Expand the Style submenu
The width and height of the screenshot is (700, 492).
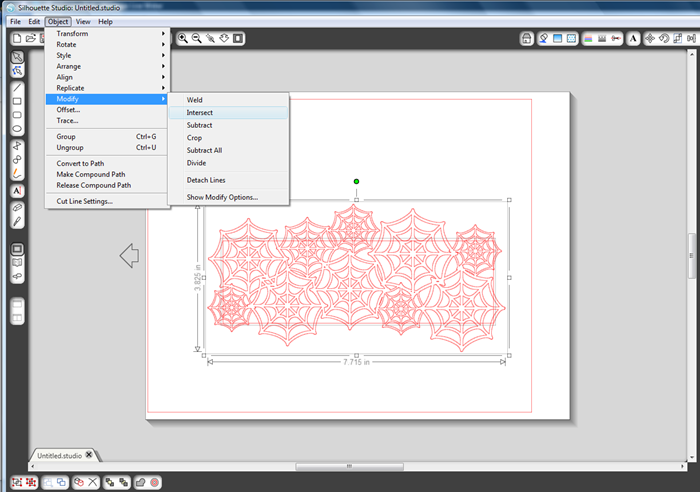coord(106,55)
